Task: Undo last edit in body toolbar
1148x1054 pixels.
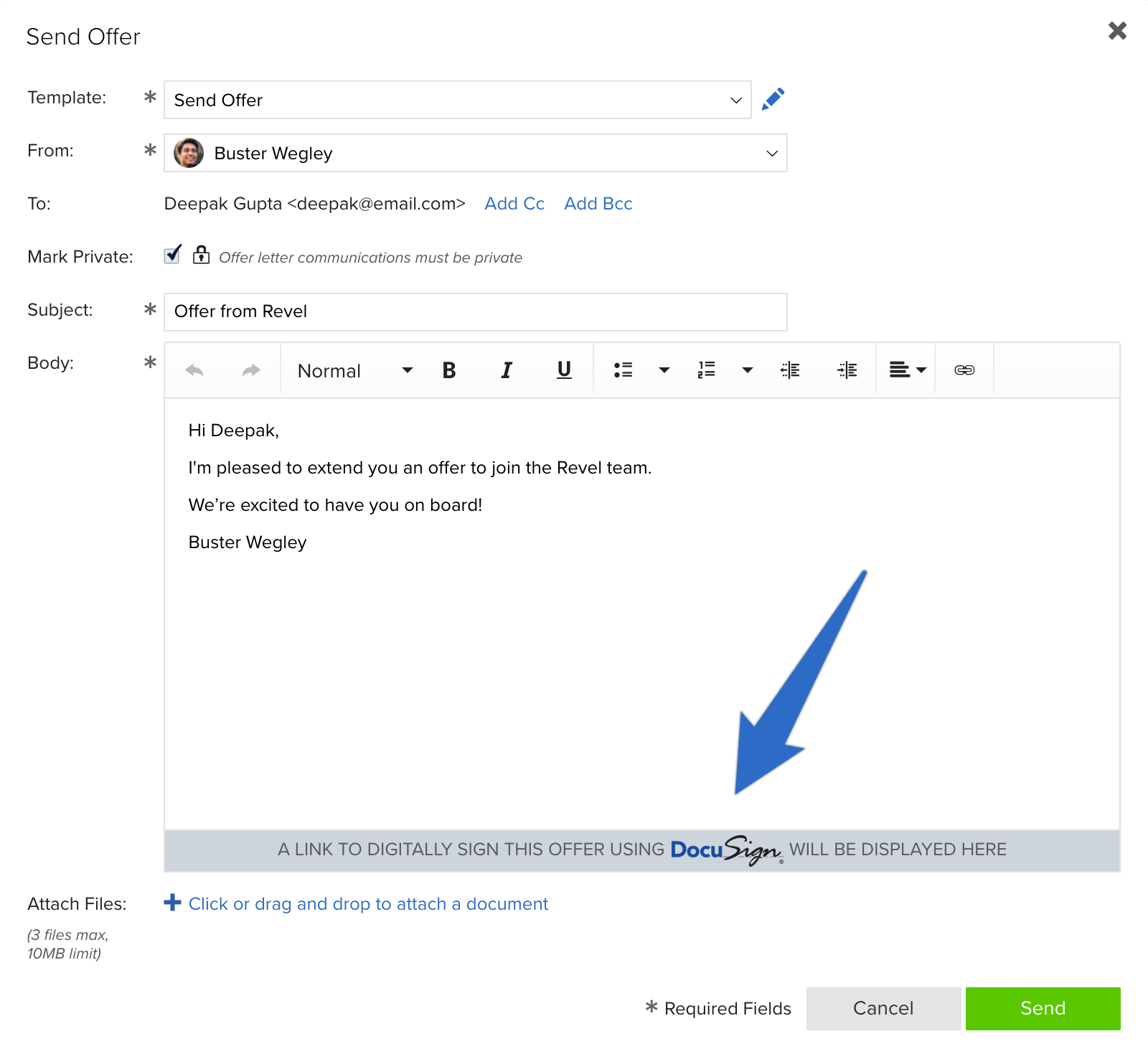Action: [194, 370]
